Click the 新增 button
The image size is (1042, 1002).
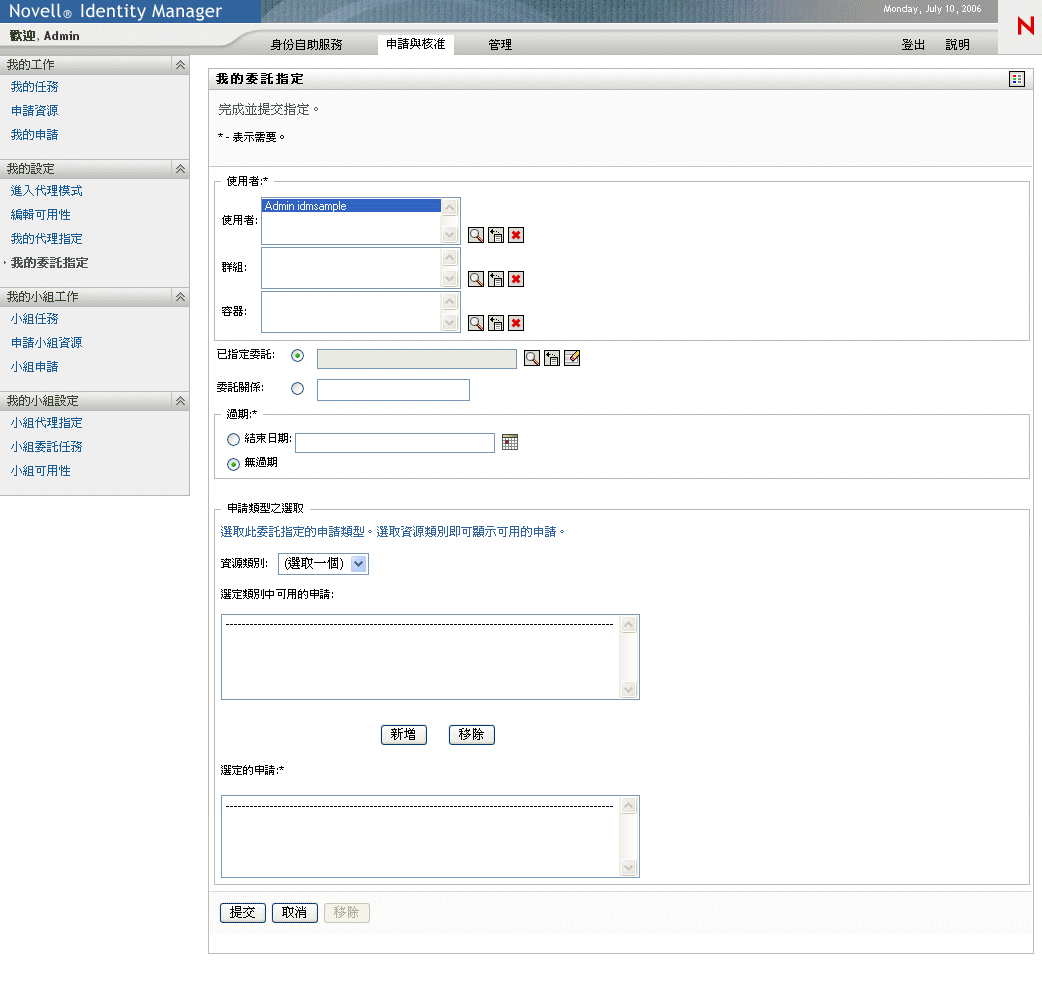click(403, 734)
